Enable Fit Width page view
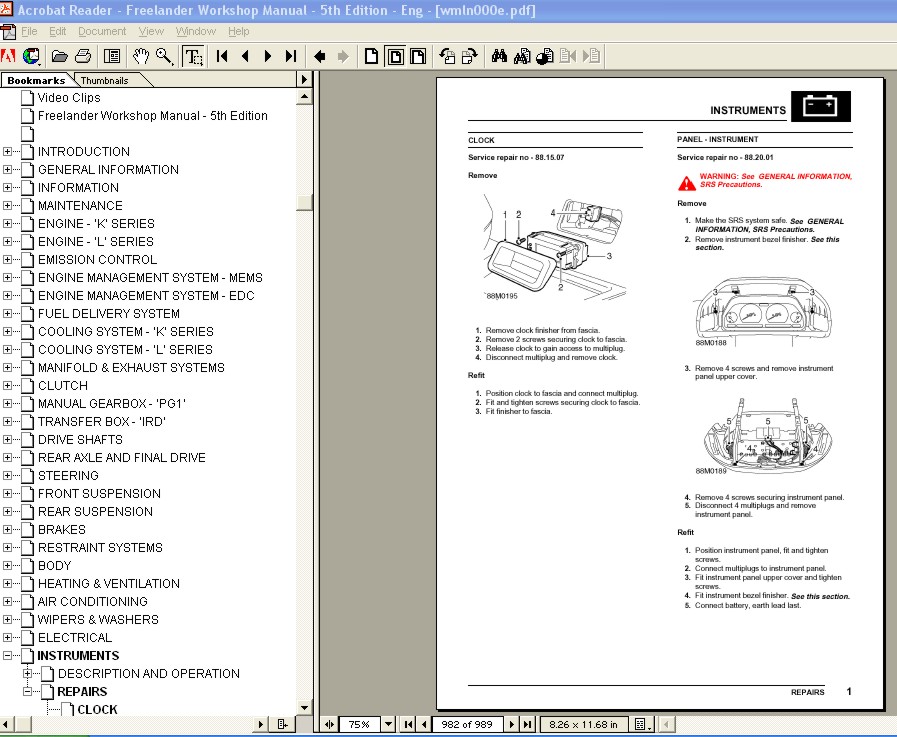 click(x=418, y=57)
